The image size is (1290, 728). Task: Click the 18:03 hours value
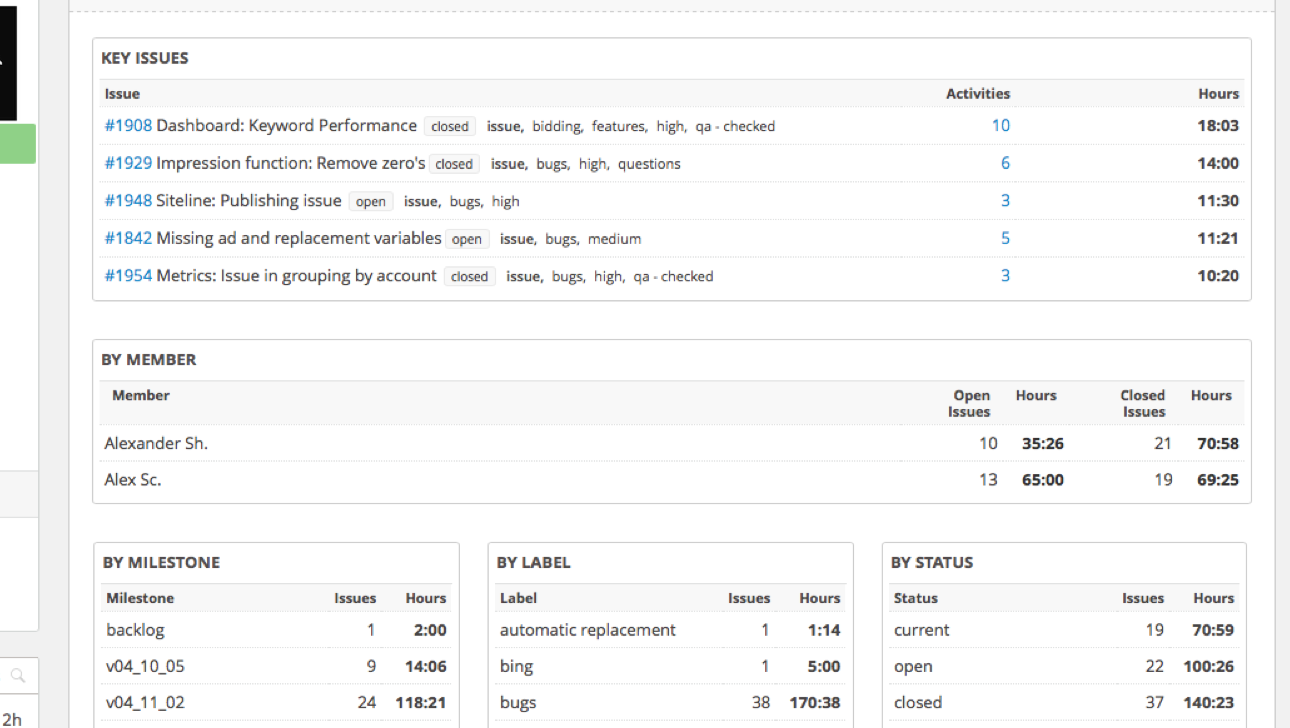coord(1218,126)
